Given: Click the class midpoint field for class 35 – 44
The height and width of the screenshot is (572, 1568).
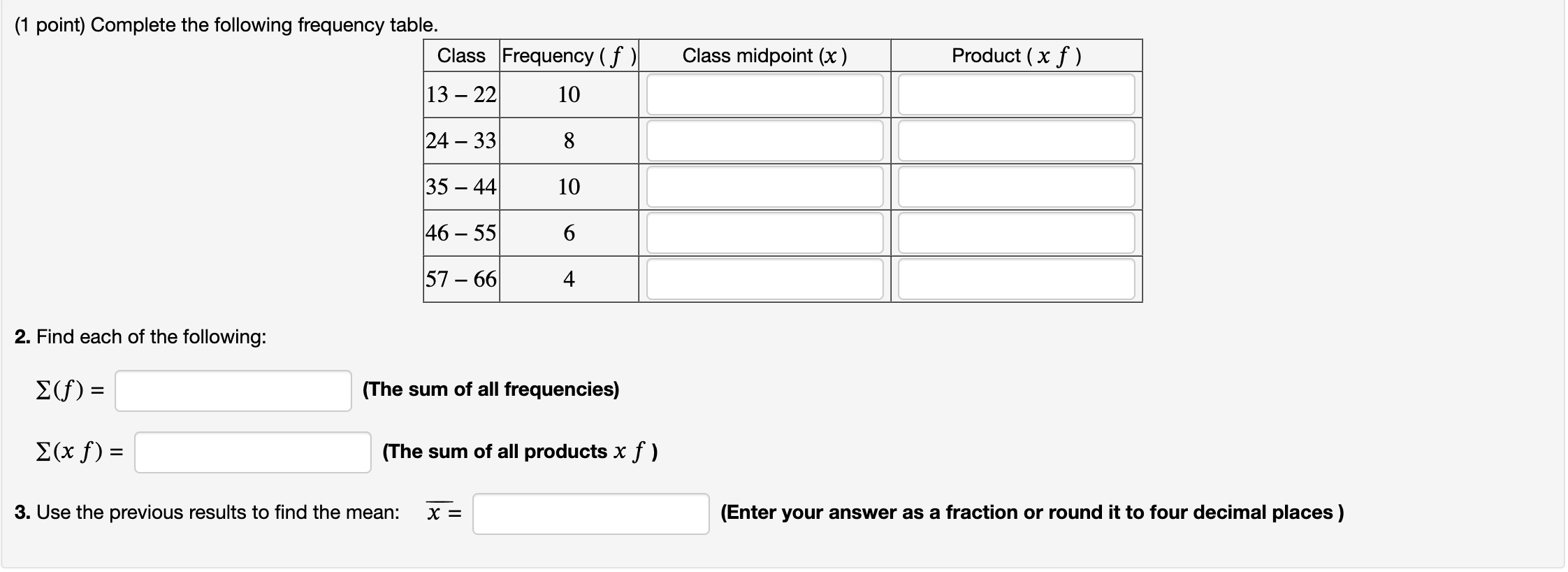Looking at the screenshot, I should click(x=764, y=187).
